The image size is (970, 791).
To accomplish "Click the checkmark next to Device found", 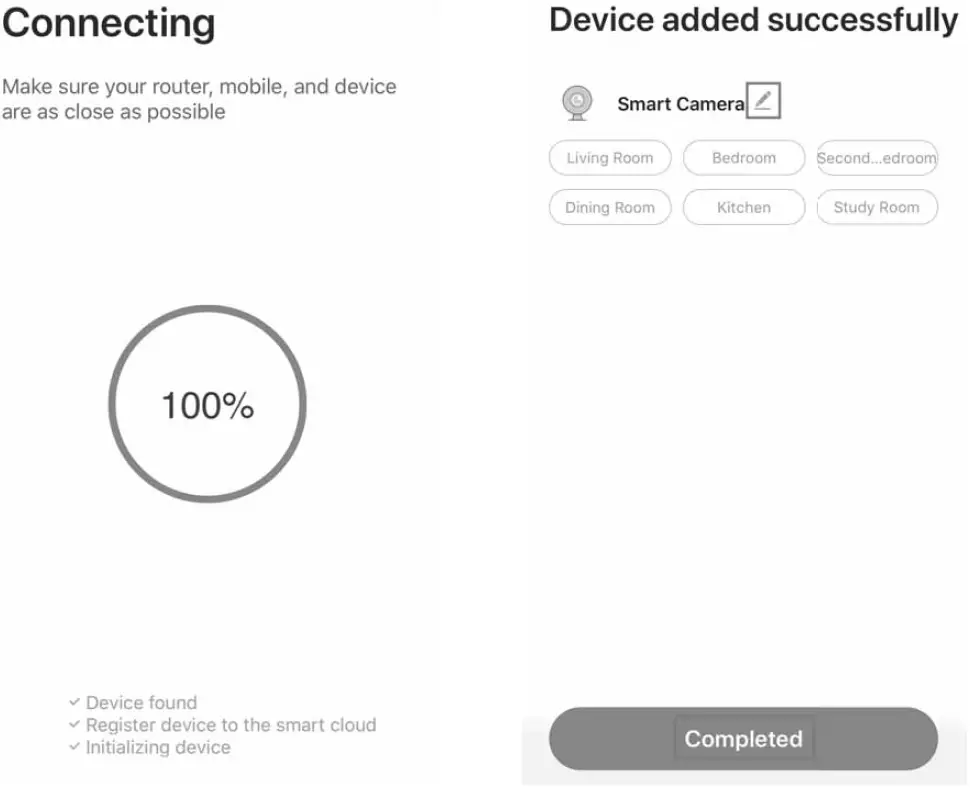I will pos(74,702).
